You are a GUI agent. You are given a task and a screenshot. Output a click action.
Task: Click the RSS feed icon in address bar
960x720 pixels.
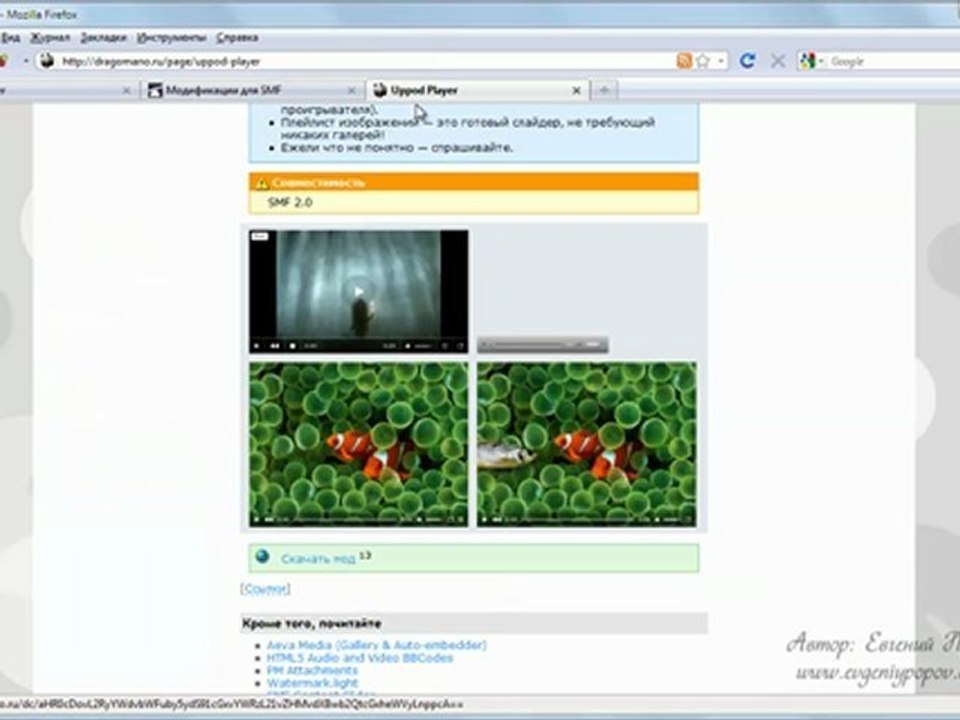click(x=684, y=61)
